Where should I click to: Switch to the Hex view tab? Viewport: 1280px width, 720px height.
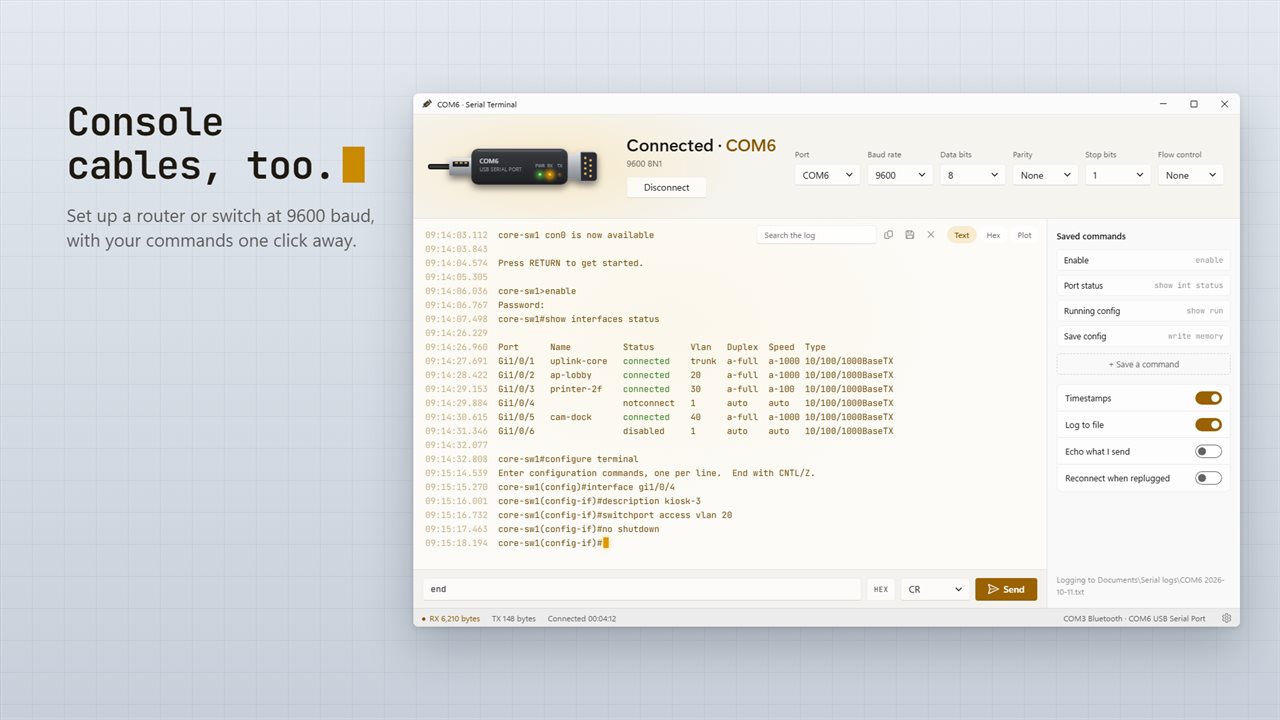[x=993, y=235]
